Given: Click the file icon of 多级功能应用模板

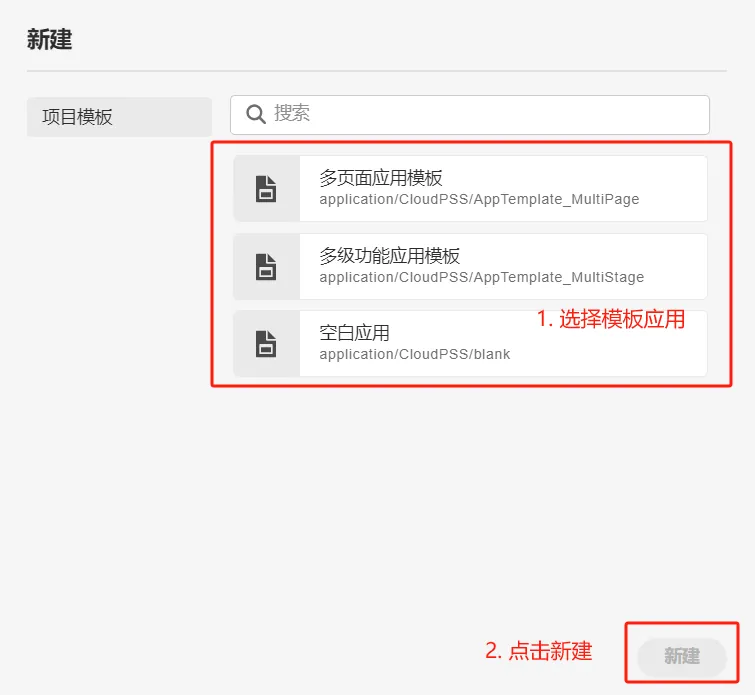Looking at the screenshot, I should coord(266,267).
